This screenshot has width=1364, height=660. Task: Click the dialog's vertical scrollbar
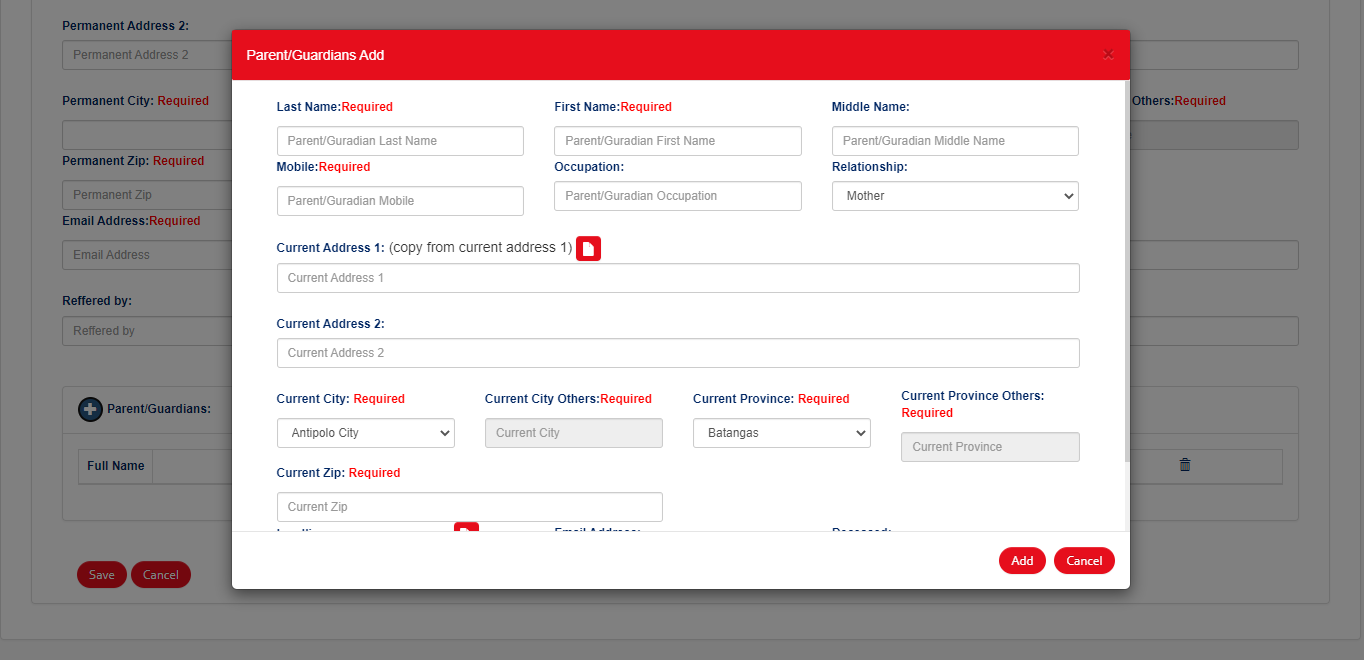click(1126, 280)
